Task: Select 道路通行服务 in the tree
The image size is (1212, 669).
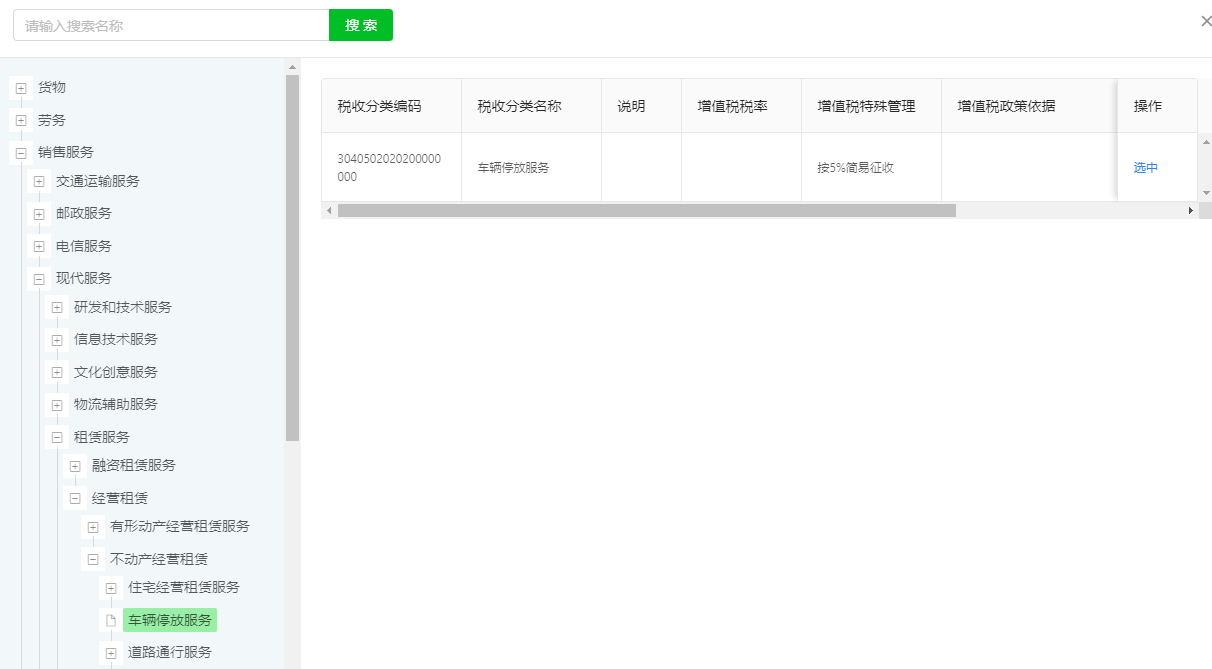Action: (x=170, y=653)
